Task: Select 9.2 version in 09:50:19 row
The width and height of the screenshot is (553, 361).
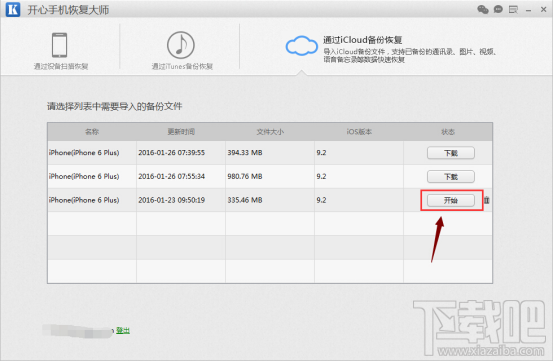Action: (x=321, y=200)
